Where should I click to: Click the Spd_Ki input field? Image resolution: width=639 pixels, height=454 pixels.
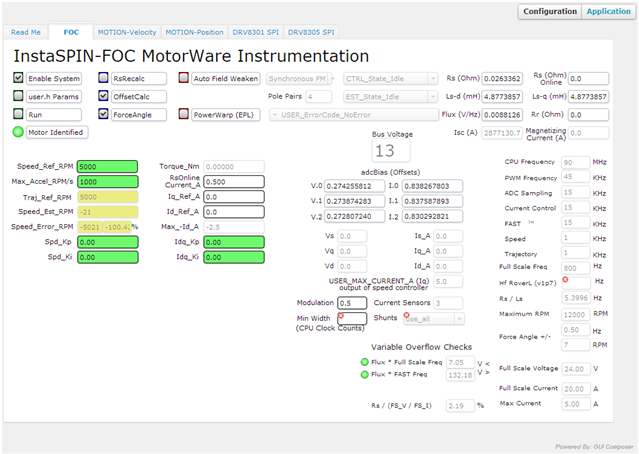click(108, 257)
